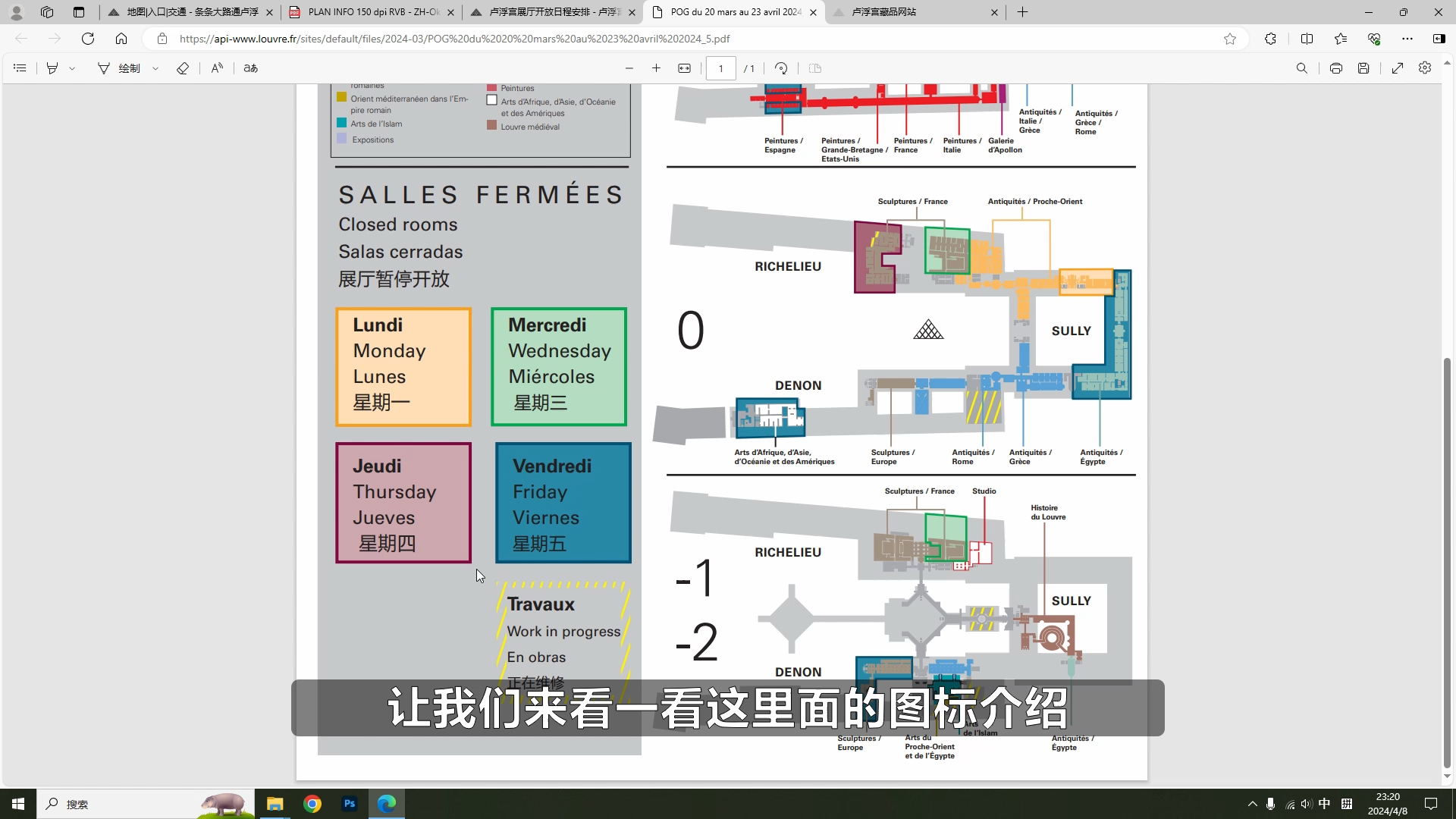The height and width of the screenshot is (819, 1456).
Task: Select the eraser tool
Action: click(x=183, y=68)
